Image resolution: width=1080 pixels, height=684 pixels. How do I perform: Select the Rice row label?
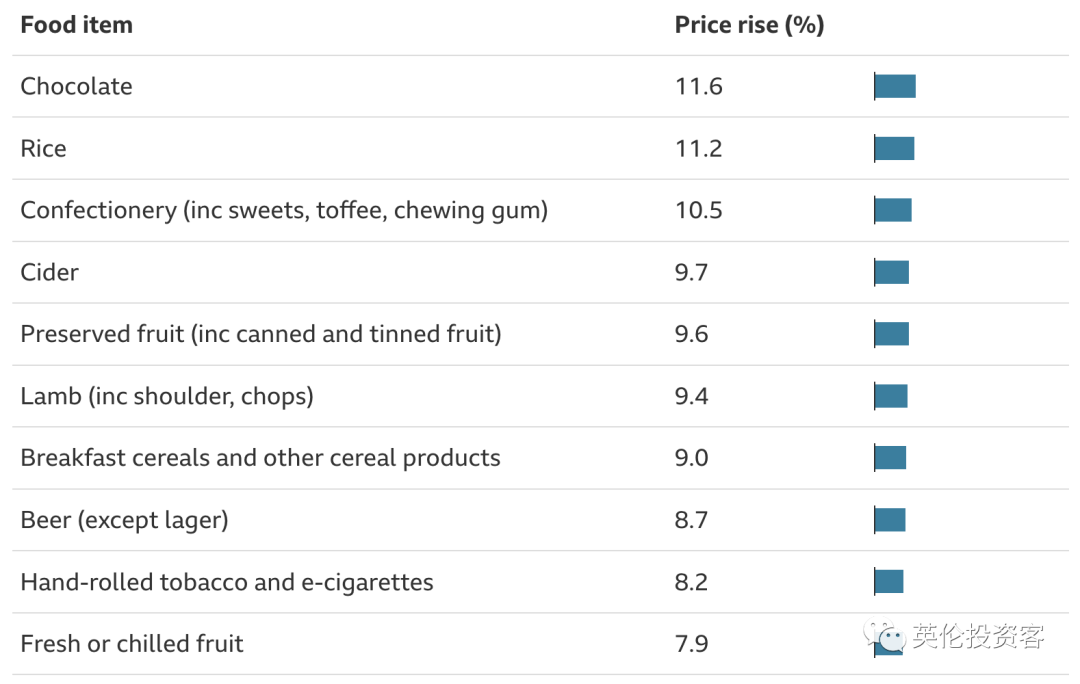44,148
